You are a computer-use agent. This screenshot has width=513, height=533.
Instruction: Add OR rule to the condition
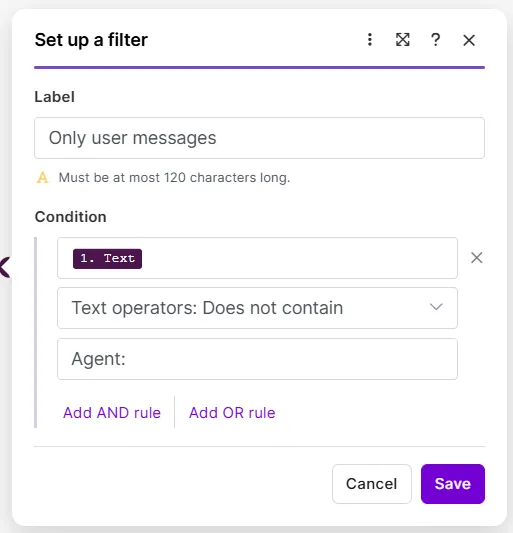[232, 413]
